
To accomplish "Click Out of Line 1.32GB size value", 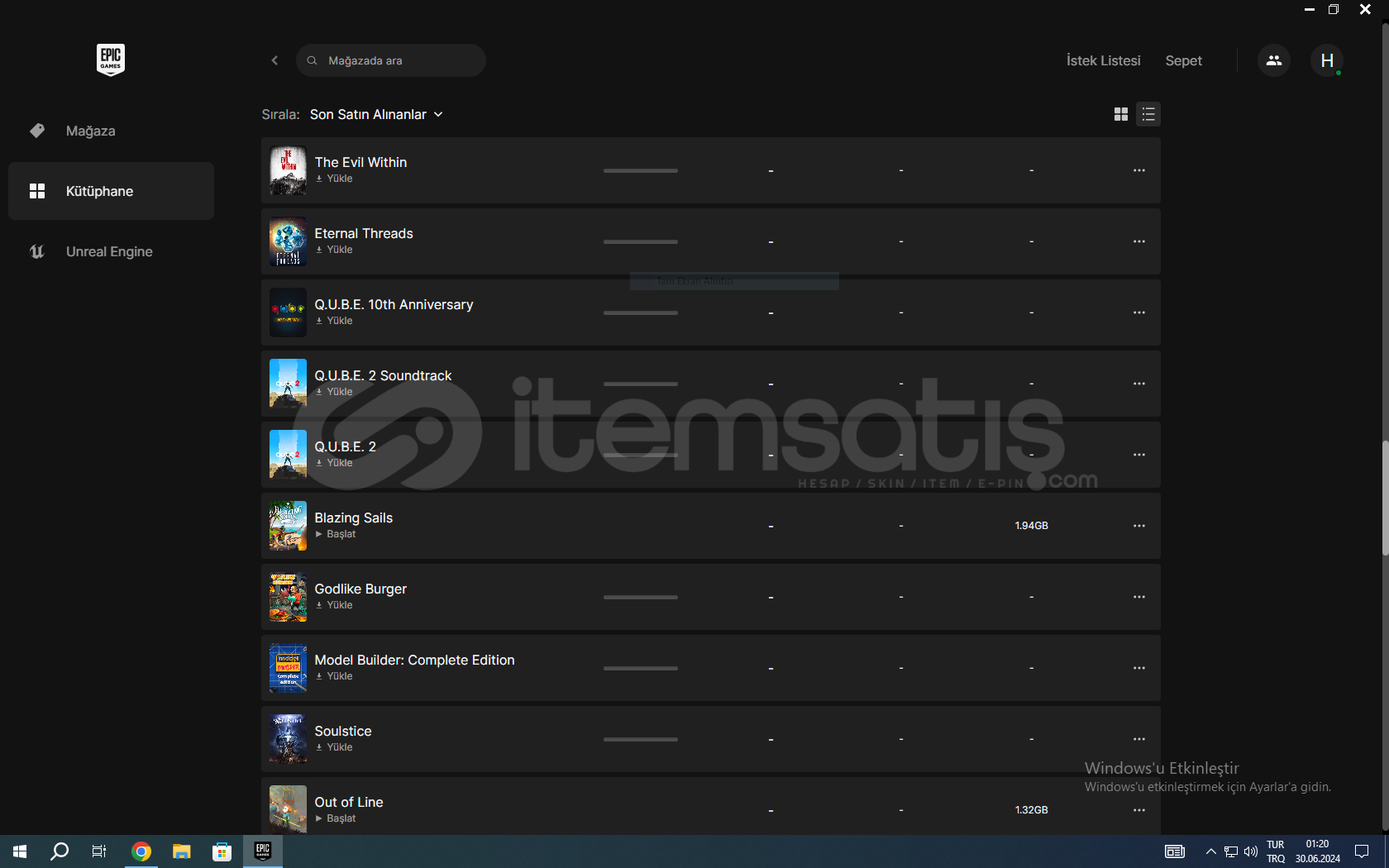I will (1031, 810).
